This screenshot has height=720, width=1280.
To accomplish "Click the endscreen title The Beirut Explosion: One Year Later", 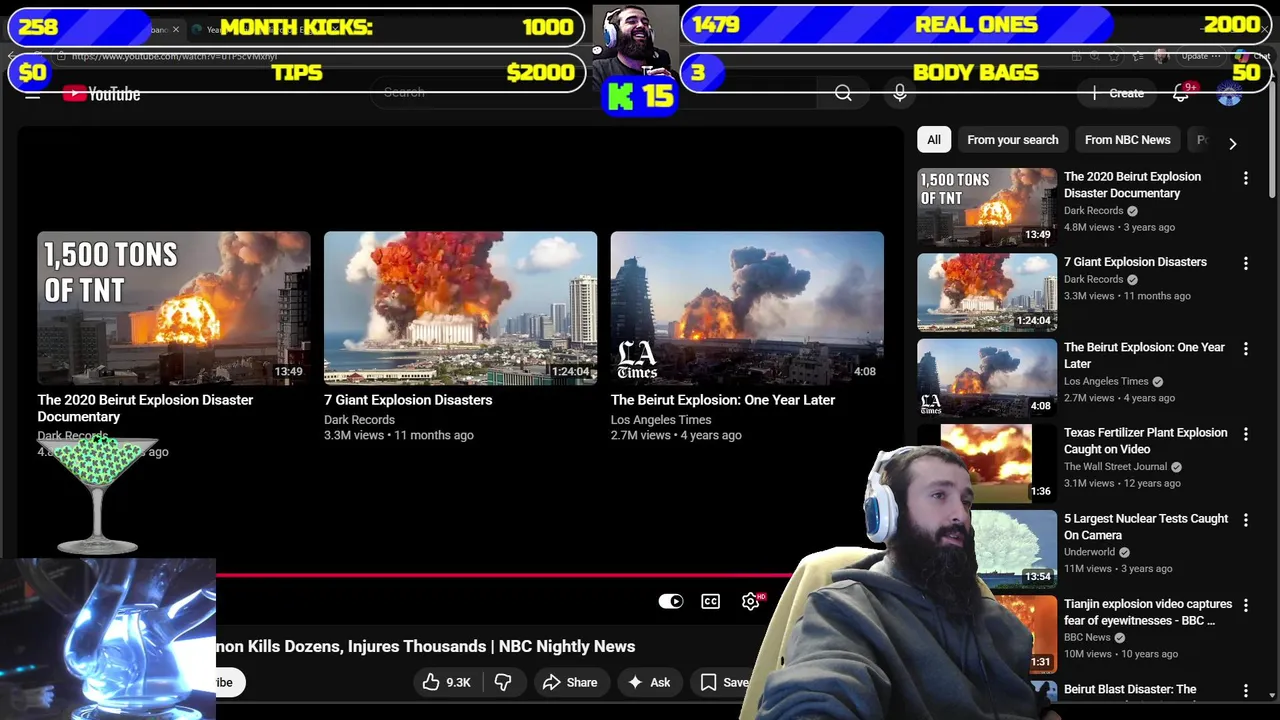I will coord(723,400).
